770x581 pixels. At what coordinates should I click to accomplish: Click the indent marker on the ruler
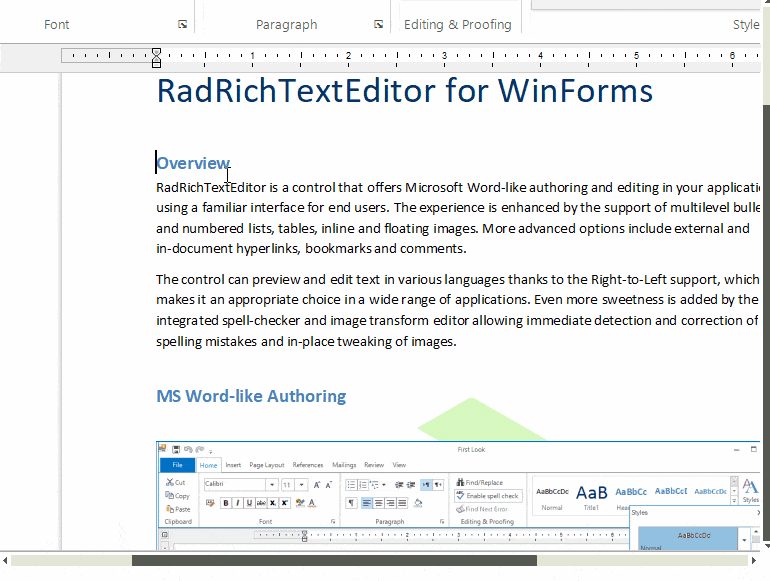156,58
